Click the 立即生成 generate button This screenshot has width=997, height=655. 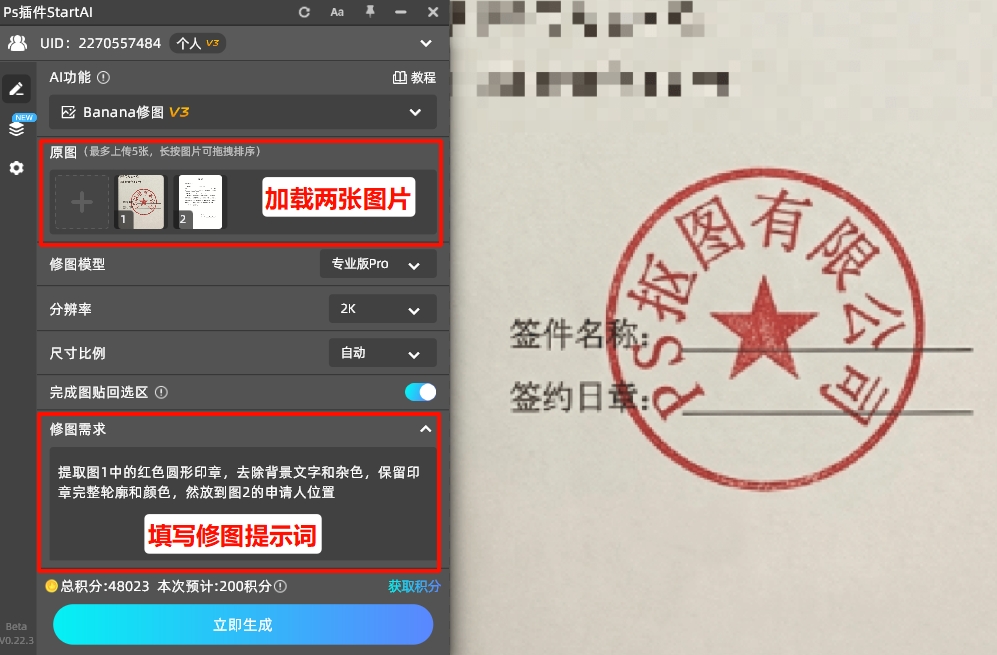pos(242,624)
